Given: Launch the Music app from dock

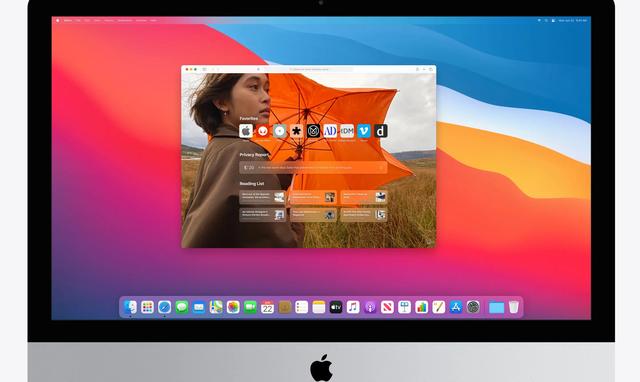Looking at the screenshot, I should pyautogui.click(x=353, y=306).
